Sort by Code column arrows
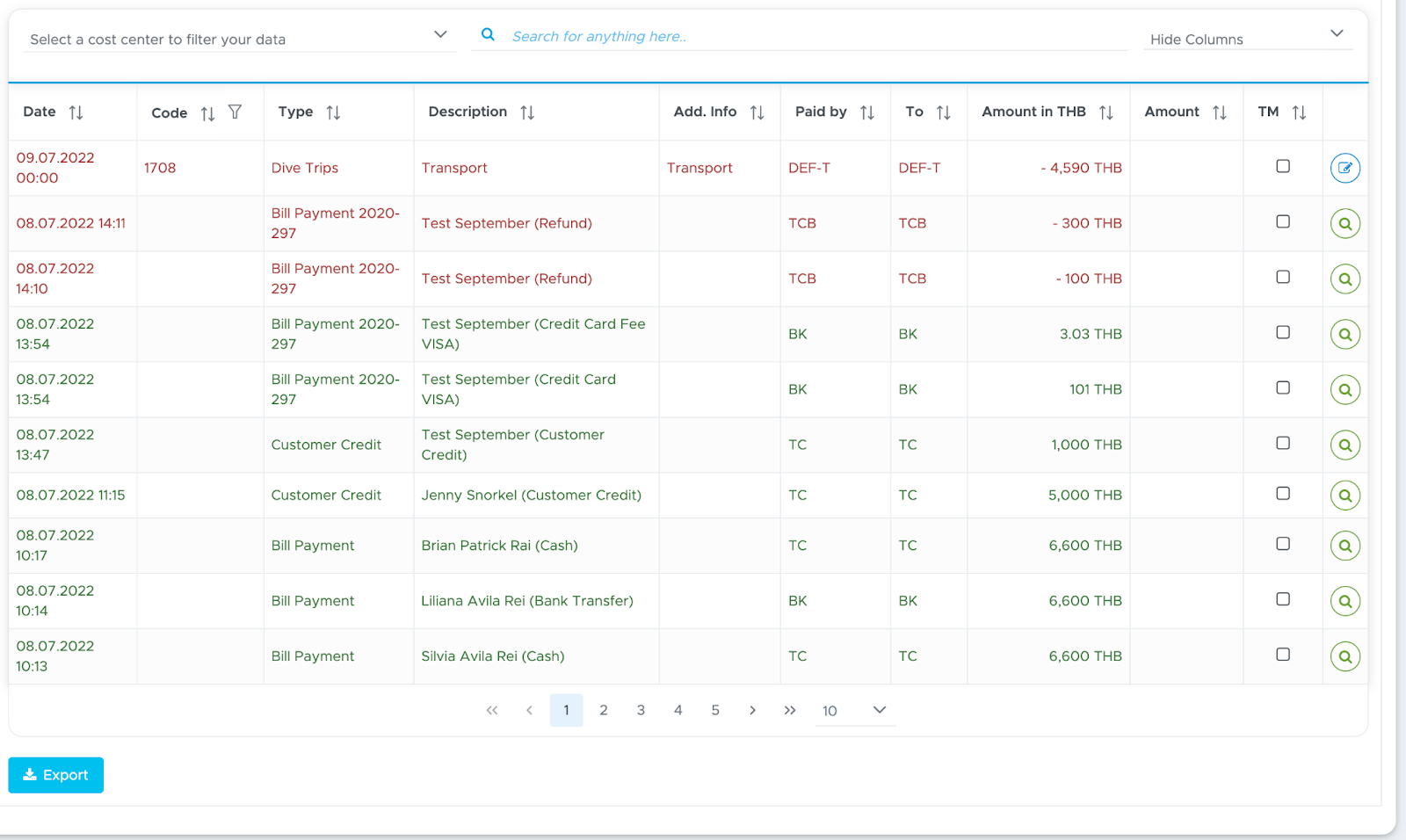The width and height of the screenshot is (1406, 840). coord(207,113)
